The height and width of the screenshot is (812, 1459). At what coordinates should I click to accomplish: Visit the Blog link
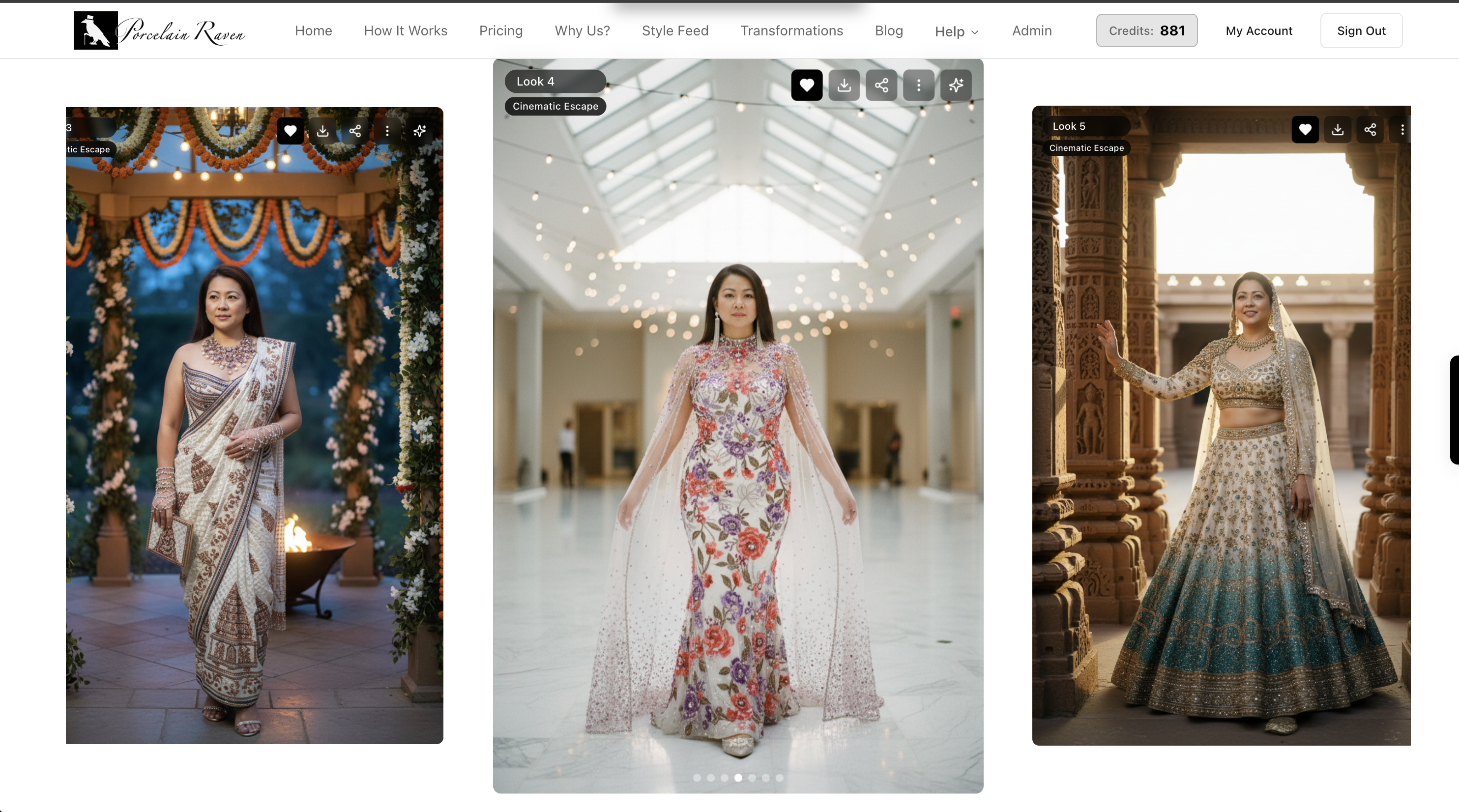pos(889,30)
